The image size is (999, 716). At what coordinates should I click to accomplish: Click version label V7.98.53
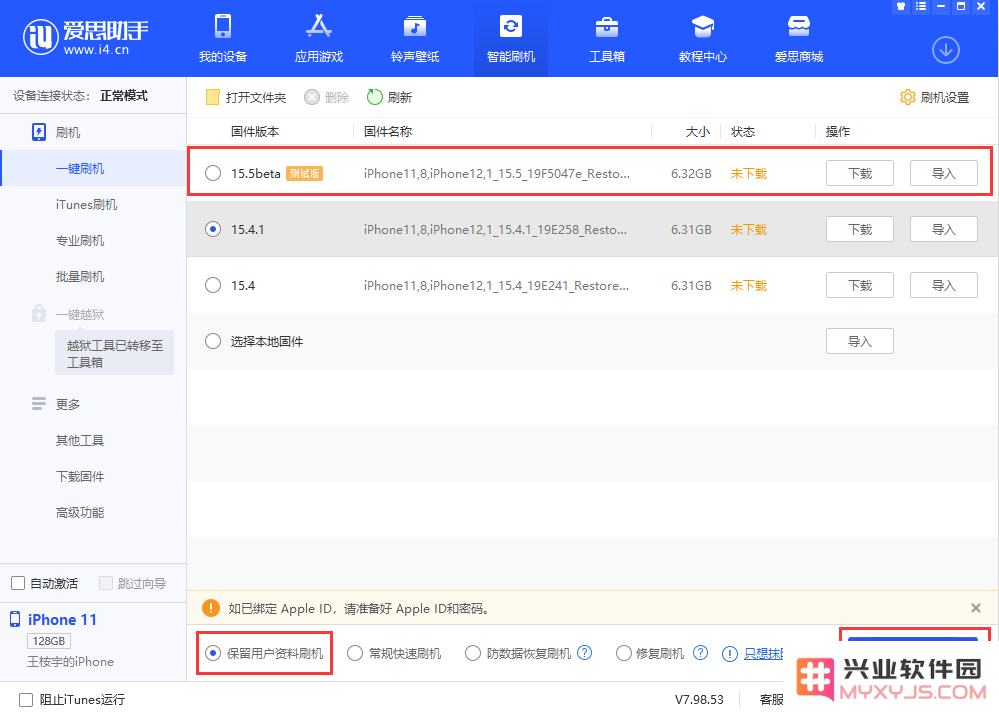click(699, 699)
